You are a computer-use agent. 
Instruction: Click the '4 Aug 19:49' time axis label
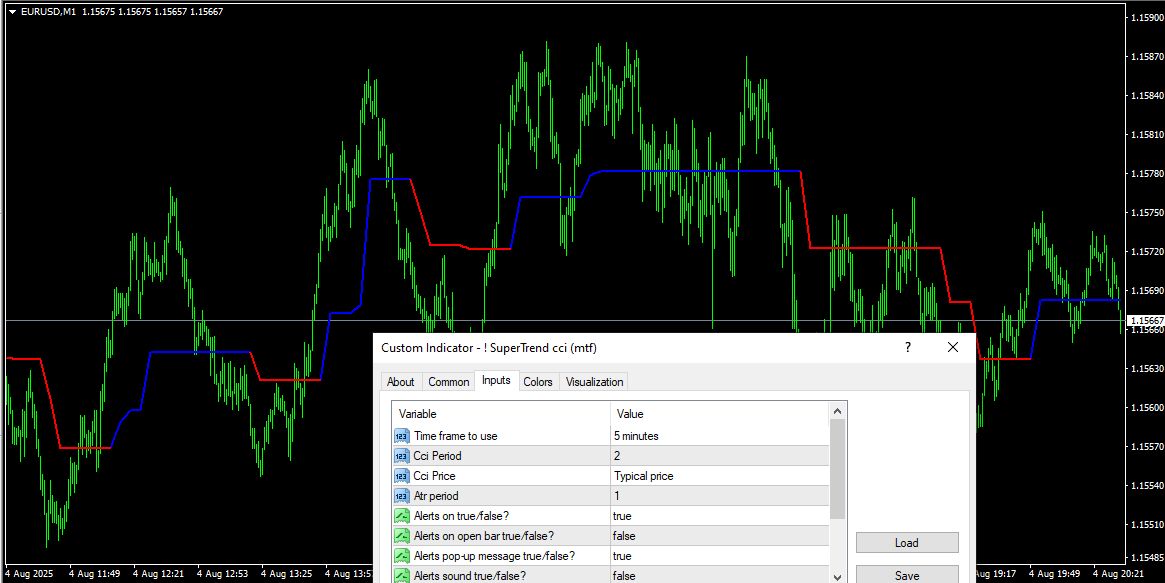(1054, 574)
